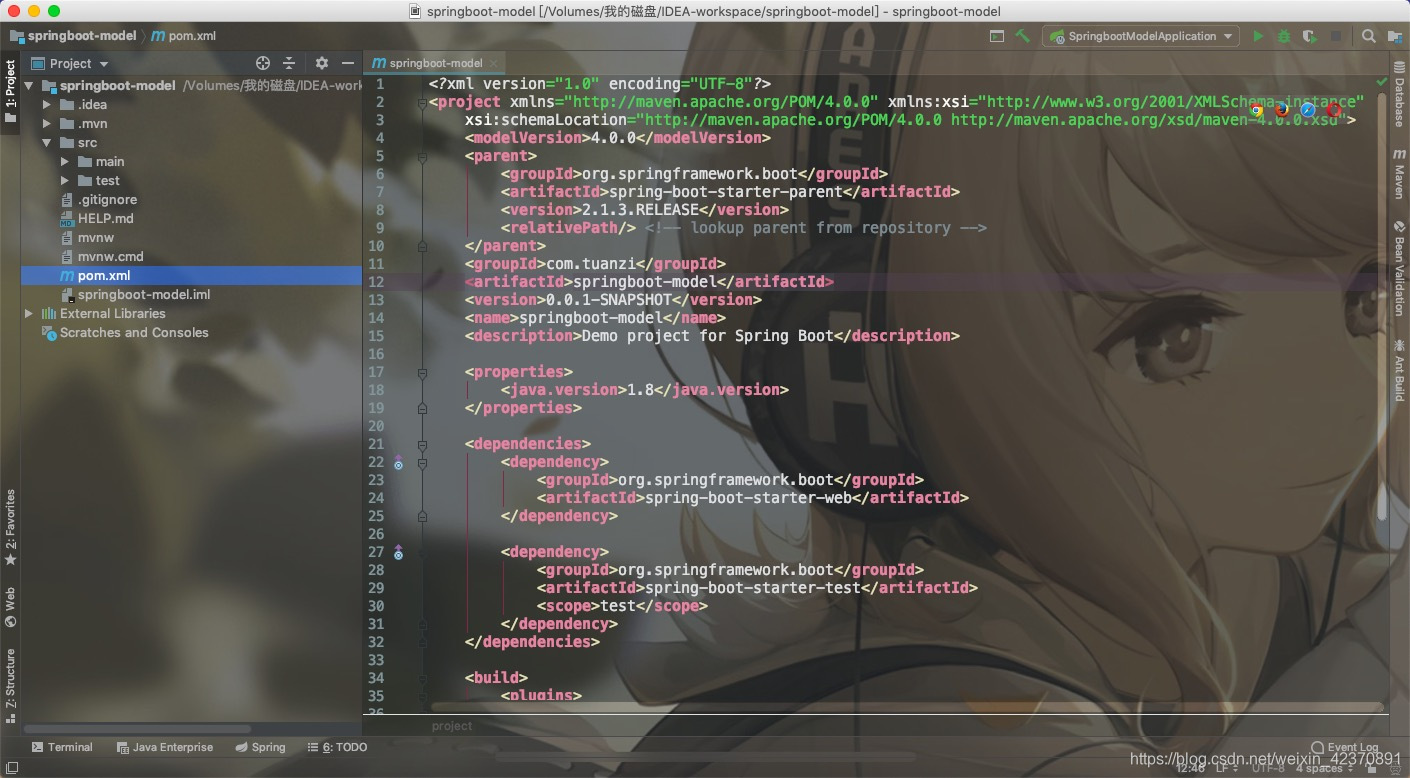Open the Bean Validation tool window
Viewport: 1410px width, 778px height.
(1399, 269)
